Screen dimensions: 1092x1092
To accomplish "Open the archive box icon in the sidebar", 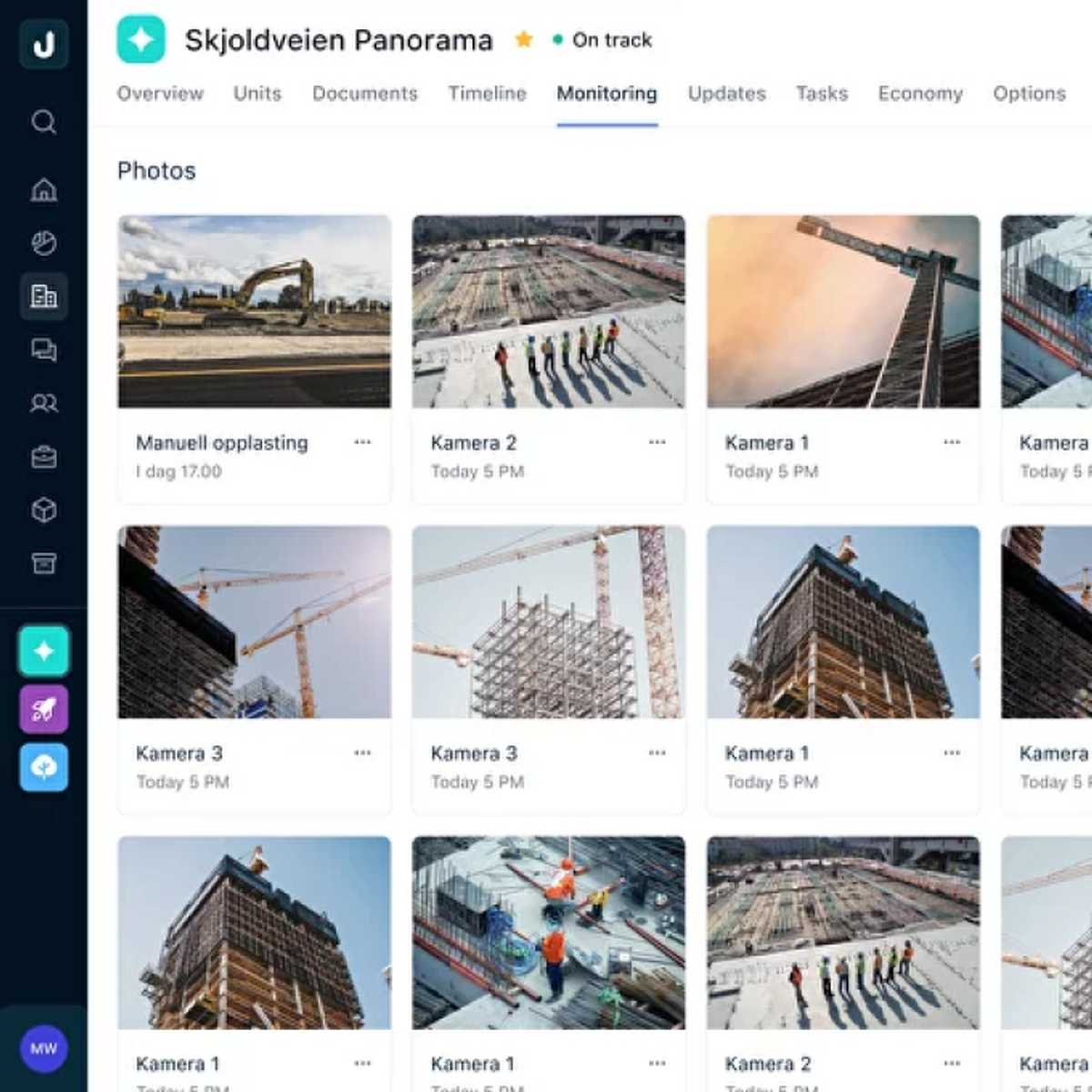I will 44,563.
